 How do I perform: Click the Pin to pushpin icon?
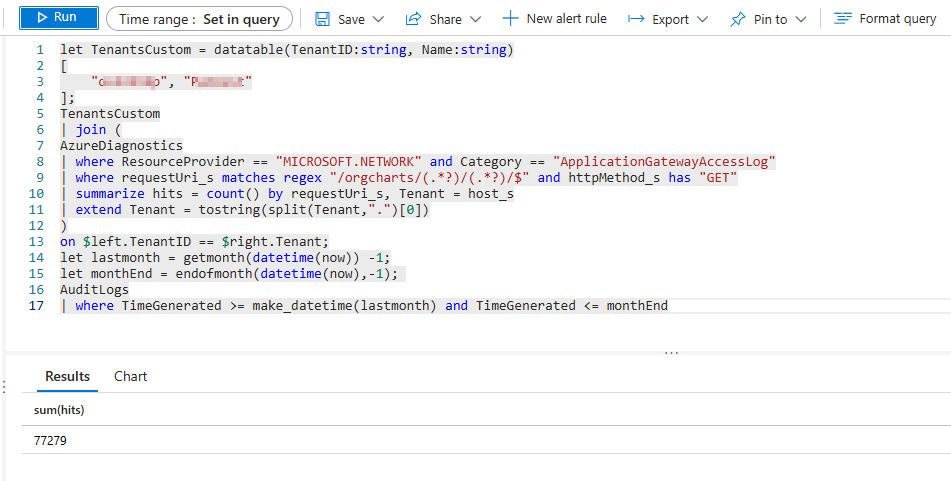point(737,19)
